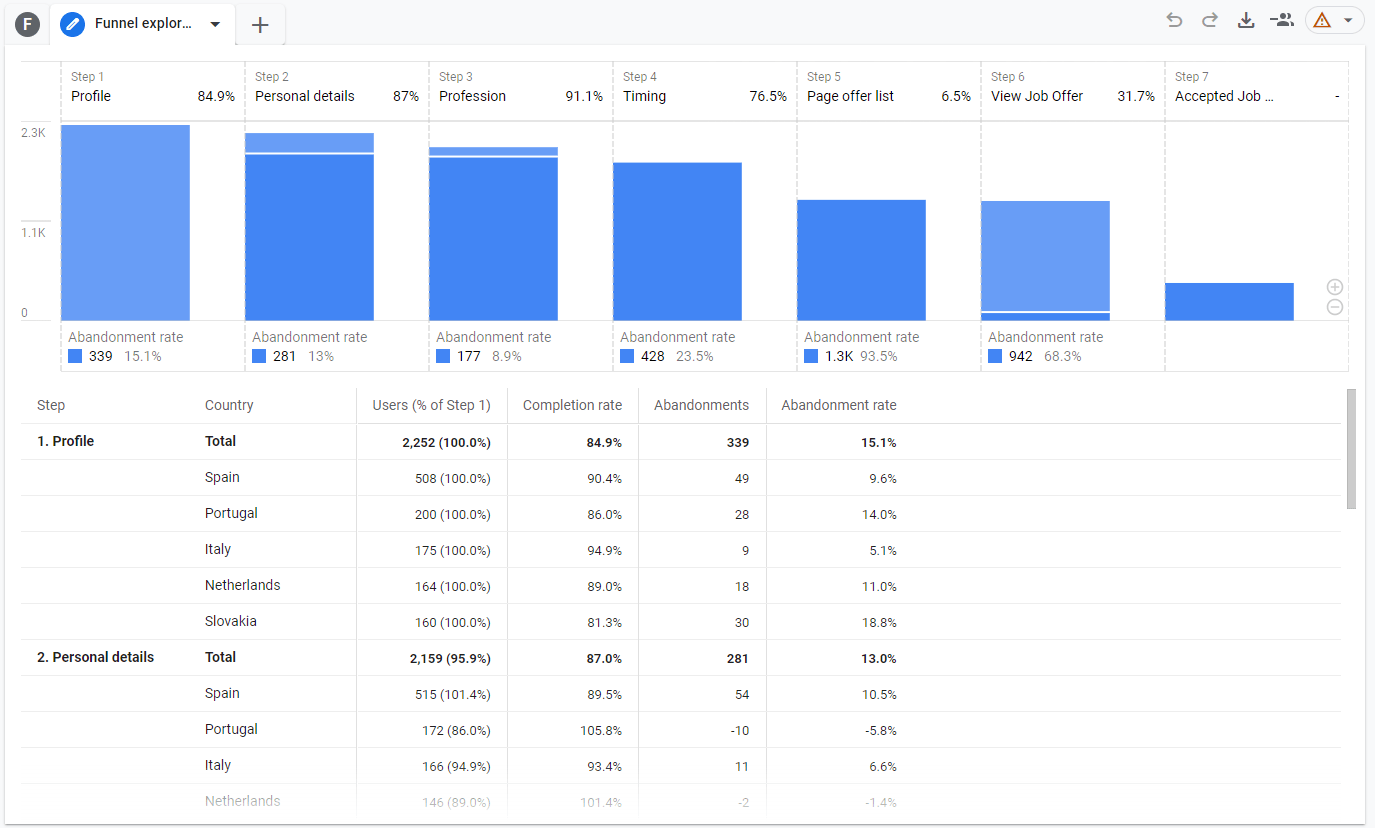Click the Step 1 Profile bar
The width and height of the screenshot is (1375, 828).
[x=125, y=222]
